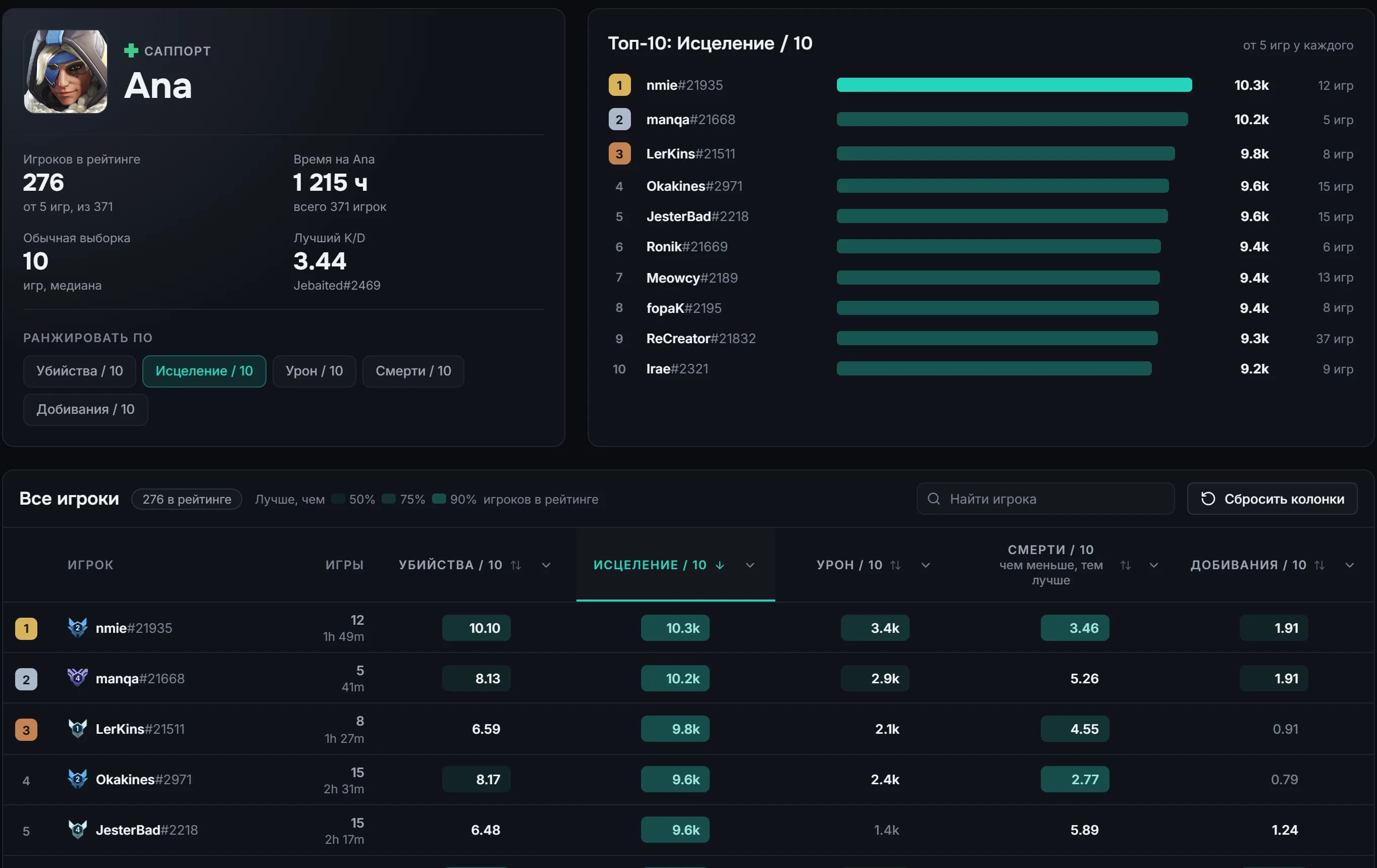Open nmie#21935 in Top-10 list
Viewport: 1377px width, 868px height.
(x=684, y=85)
